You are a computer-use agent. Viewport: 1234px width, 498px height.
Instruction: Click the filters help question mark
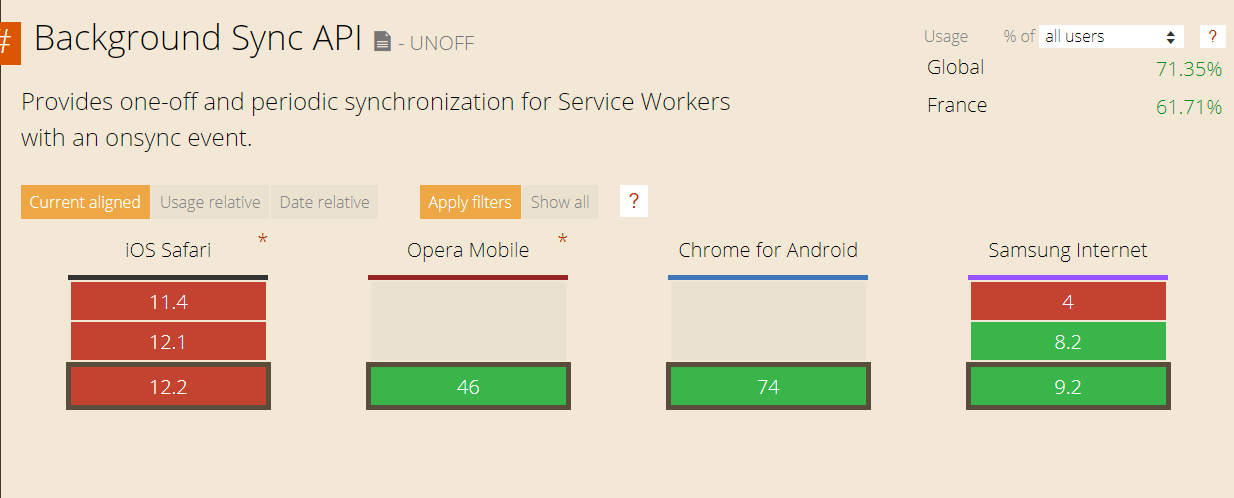click(633, 201)
